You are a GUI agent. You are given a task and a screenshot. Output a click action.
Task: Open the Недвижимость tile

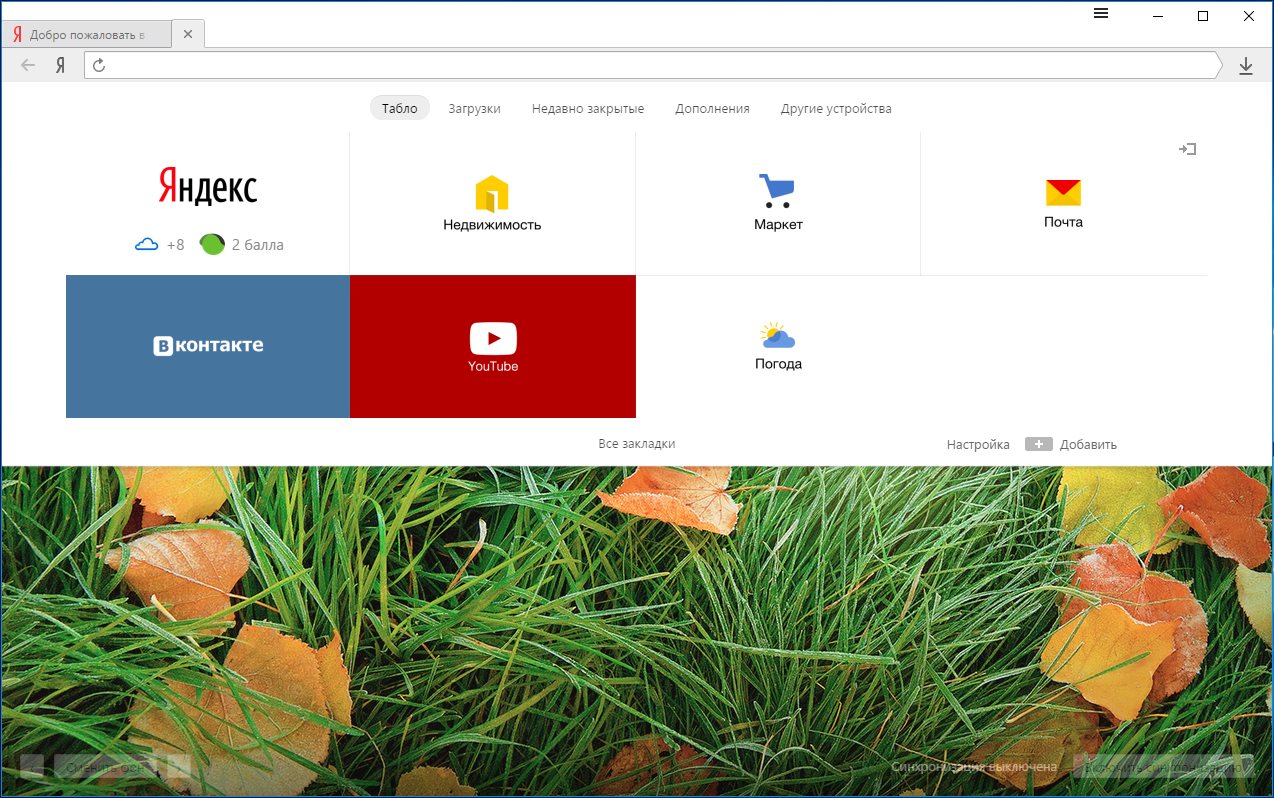click(492, 203)
